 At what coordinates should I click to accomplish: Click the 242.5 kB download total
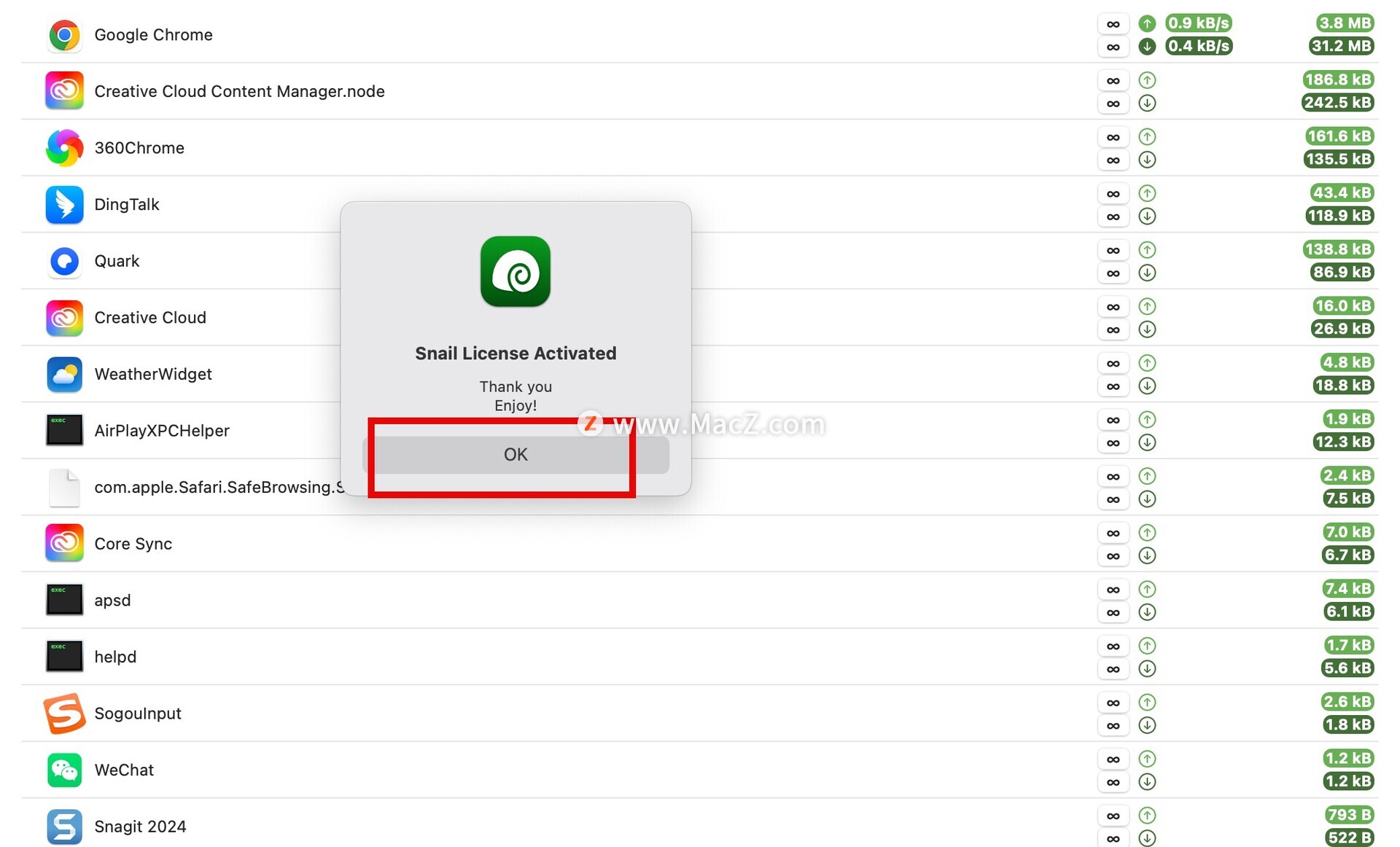(x=1338, y=103)
